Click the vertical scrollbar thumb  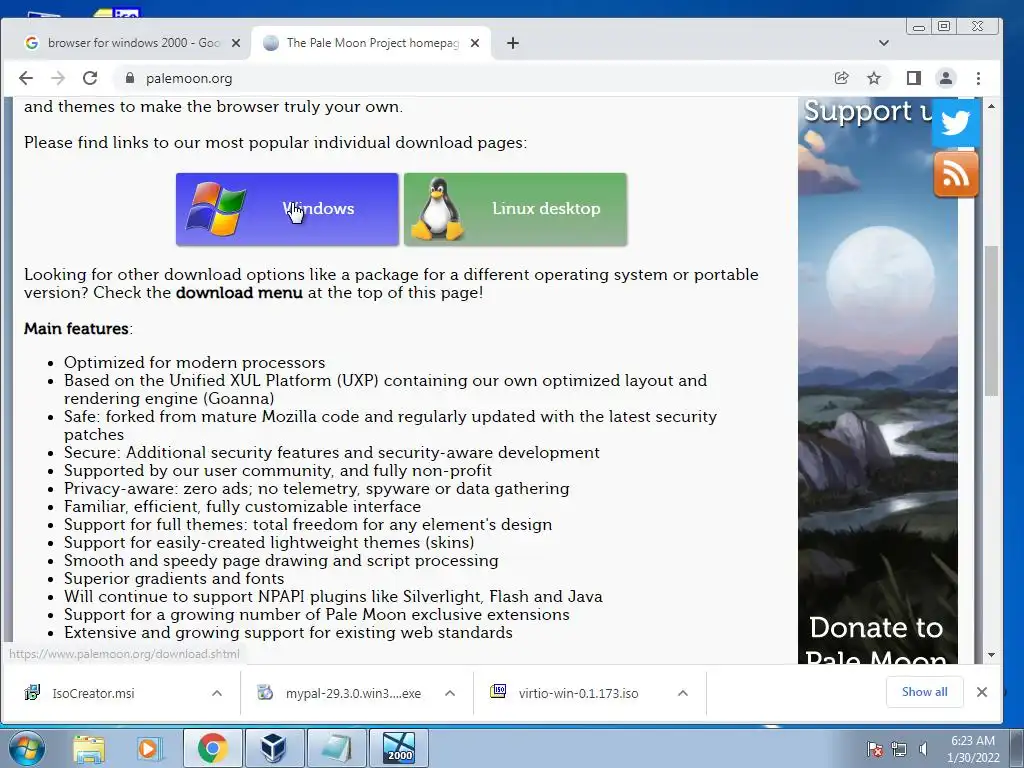(991, 321)
